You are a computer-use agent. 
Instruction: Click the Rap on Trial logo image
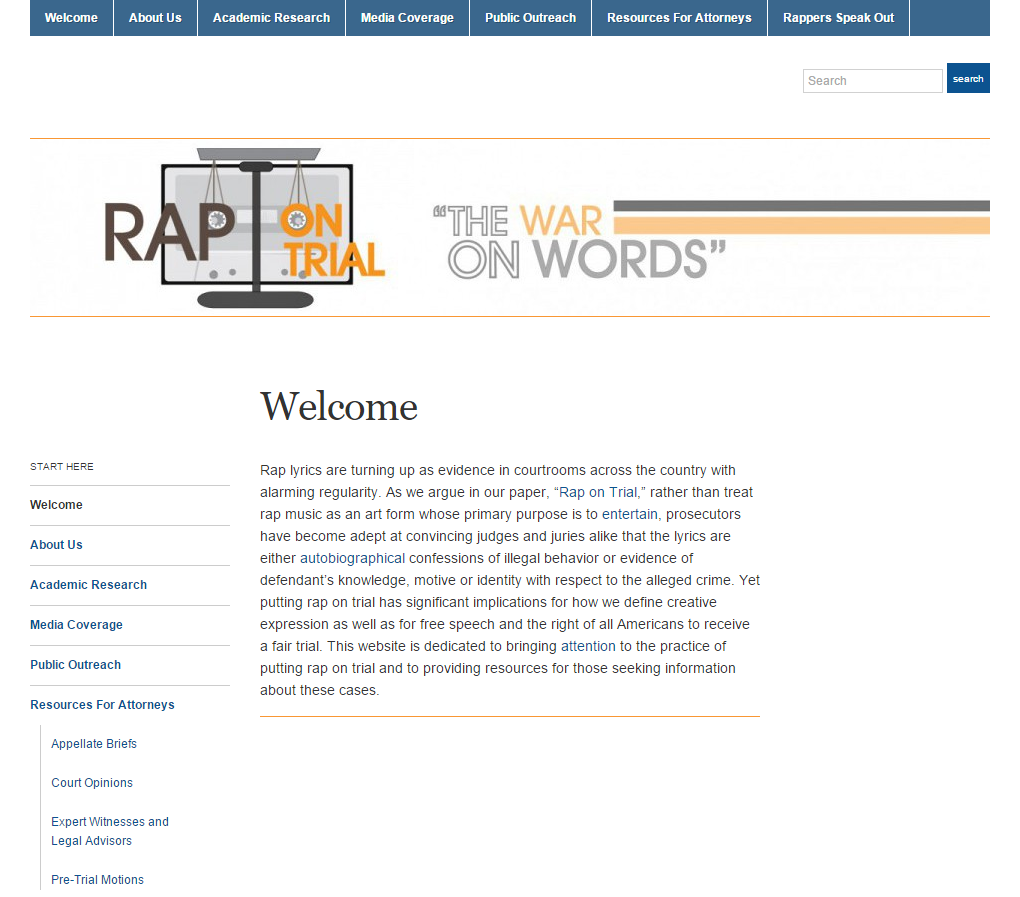(245, 228)
